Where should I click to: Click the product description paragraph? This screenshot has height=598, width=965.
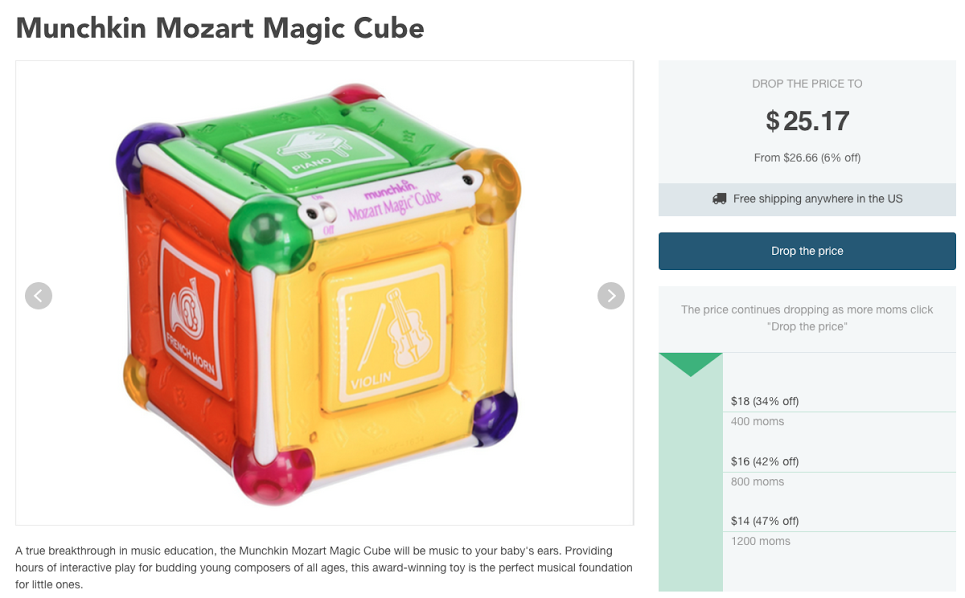click(324, 567)
